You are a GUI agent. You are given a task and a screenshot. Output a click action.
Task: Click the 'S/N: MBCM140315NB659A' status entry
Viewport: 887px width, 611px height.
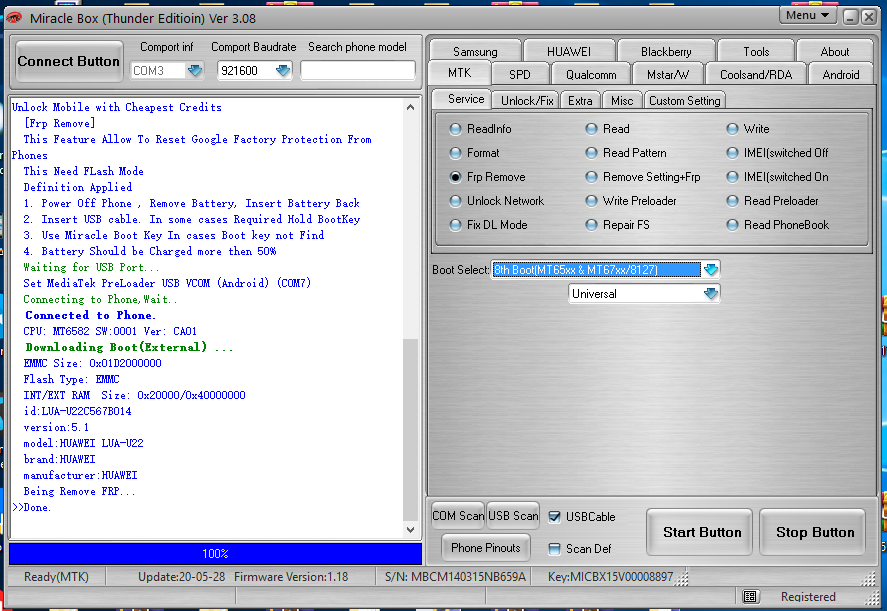tap(455, 577)
